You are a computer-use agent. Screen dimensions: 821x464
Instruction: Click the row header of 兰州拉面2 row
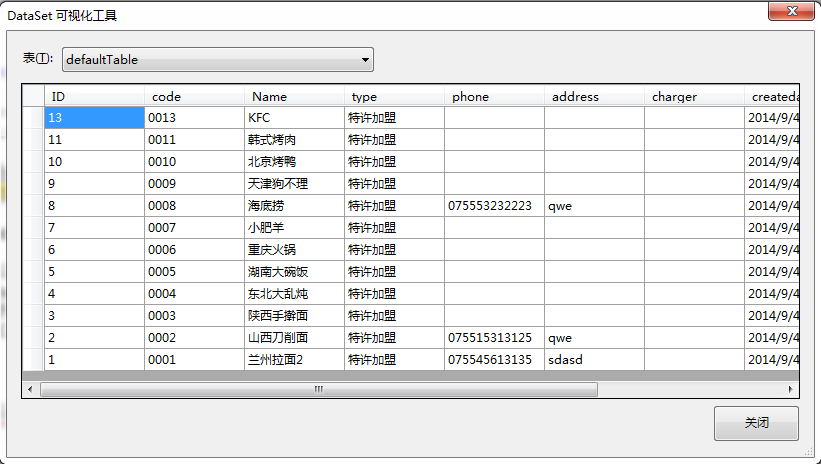click(34, 360)
